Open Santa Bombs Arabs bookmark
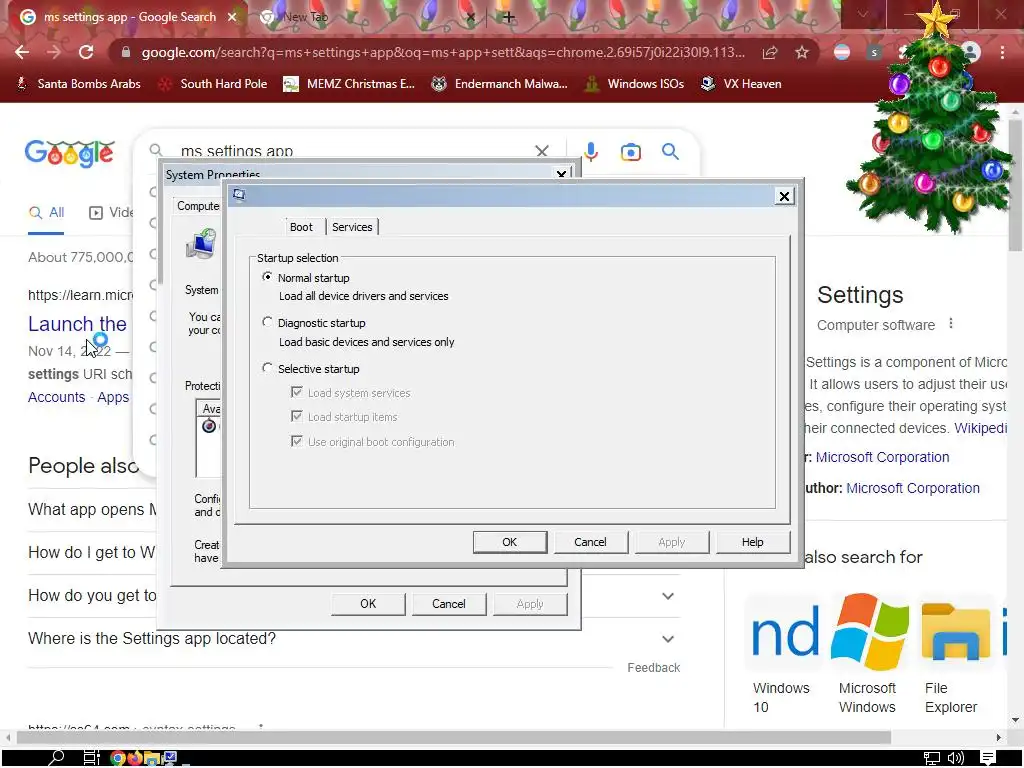 (78, 84)
